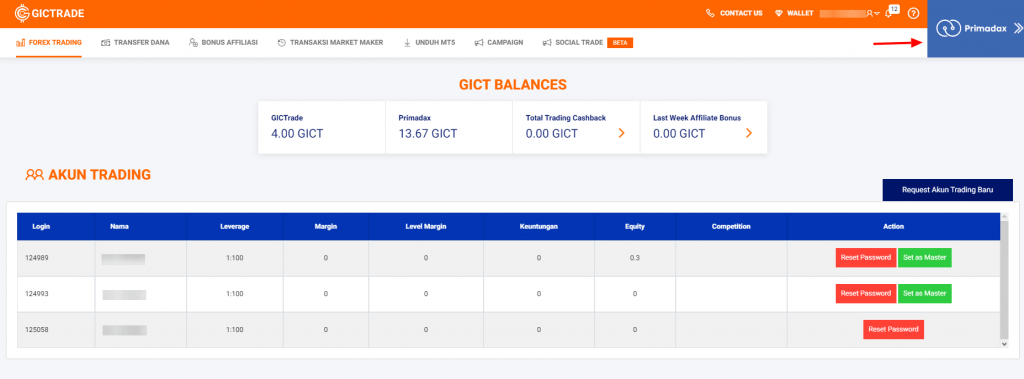Open the Unduh MT5 tab
Viewport: 1024px width, 379px height.
tap(429, 42)
